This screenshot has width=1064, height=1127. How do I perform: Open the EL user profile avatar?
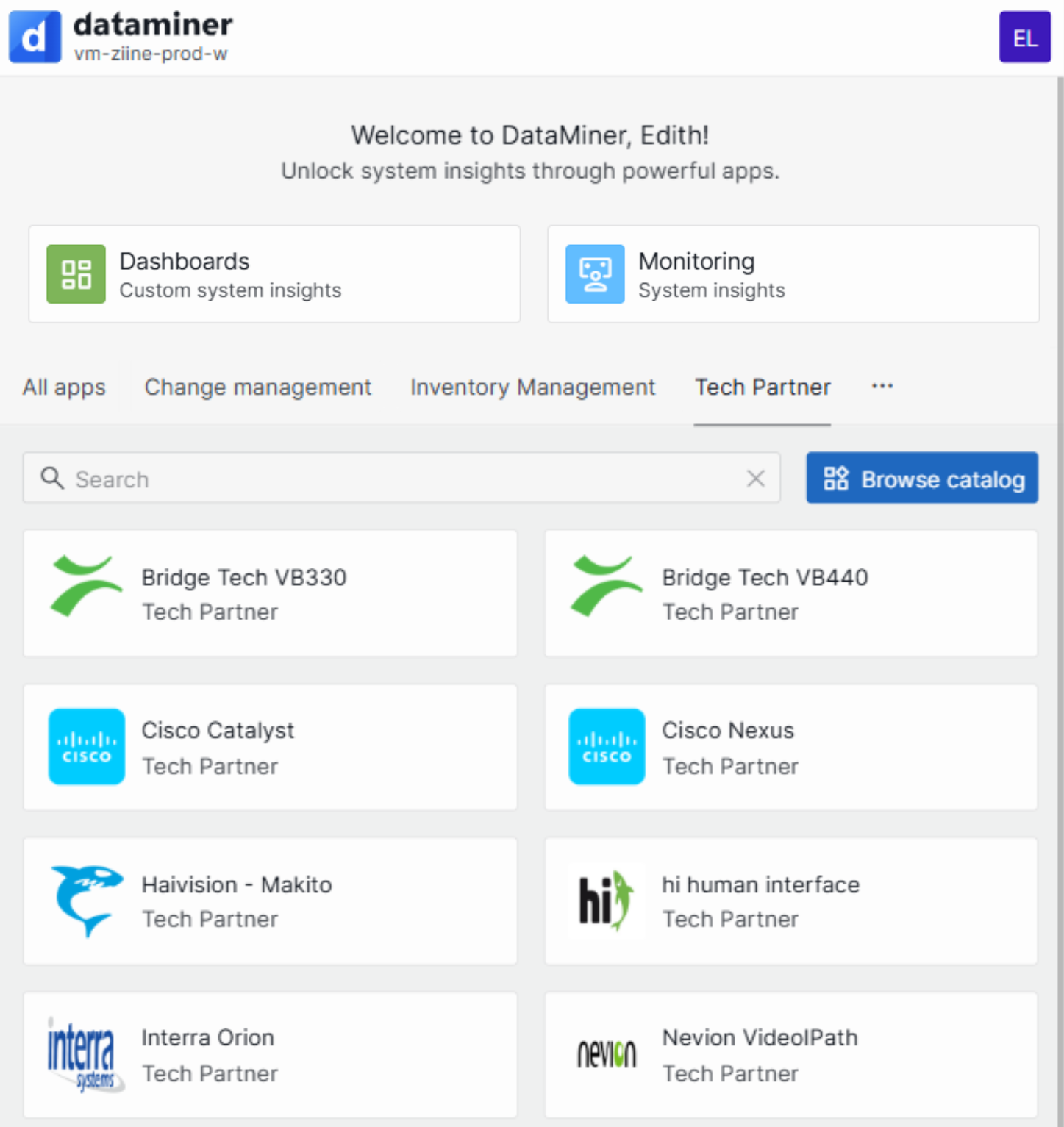[x=1024, y=37]
